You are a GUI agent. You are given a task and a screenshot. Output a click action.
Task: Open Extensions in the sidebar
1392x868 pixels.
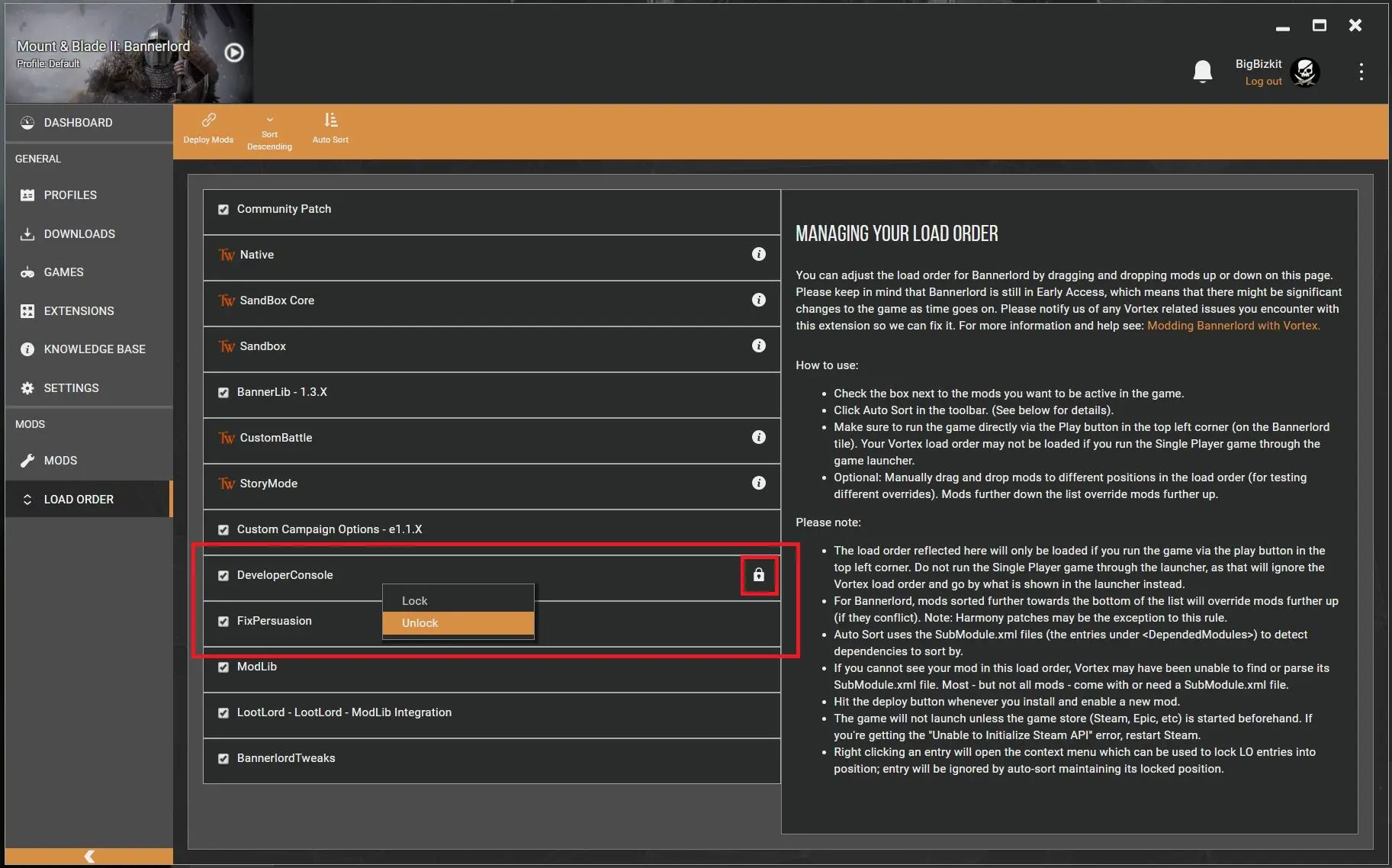pos(89,311)
